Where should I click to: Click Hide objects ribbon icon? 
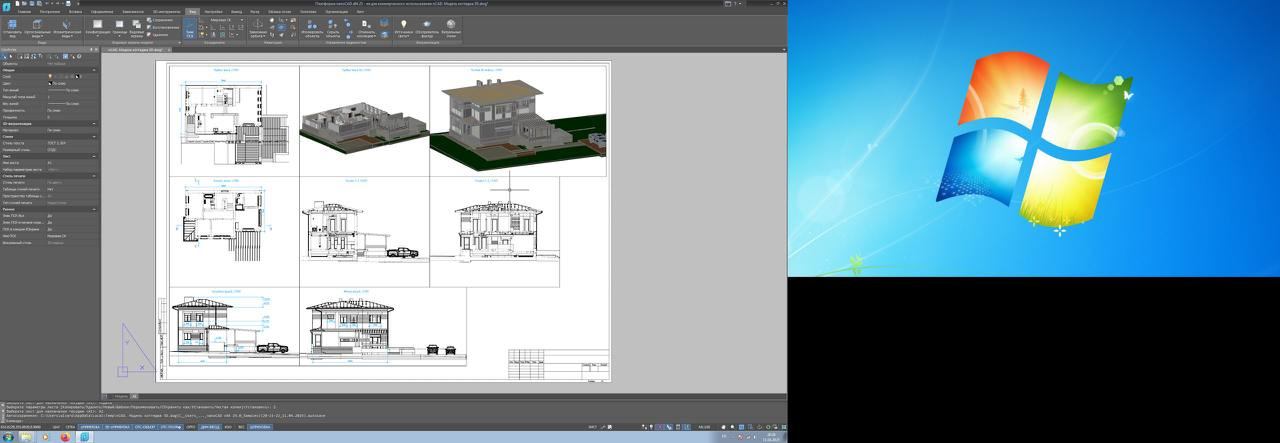pyautogui.click(x=331, y=25)
